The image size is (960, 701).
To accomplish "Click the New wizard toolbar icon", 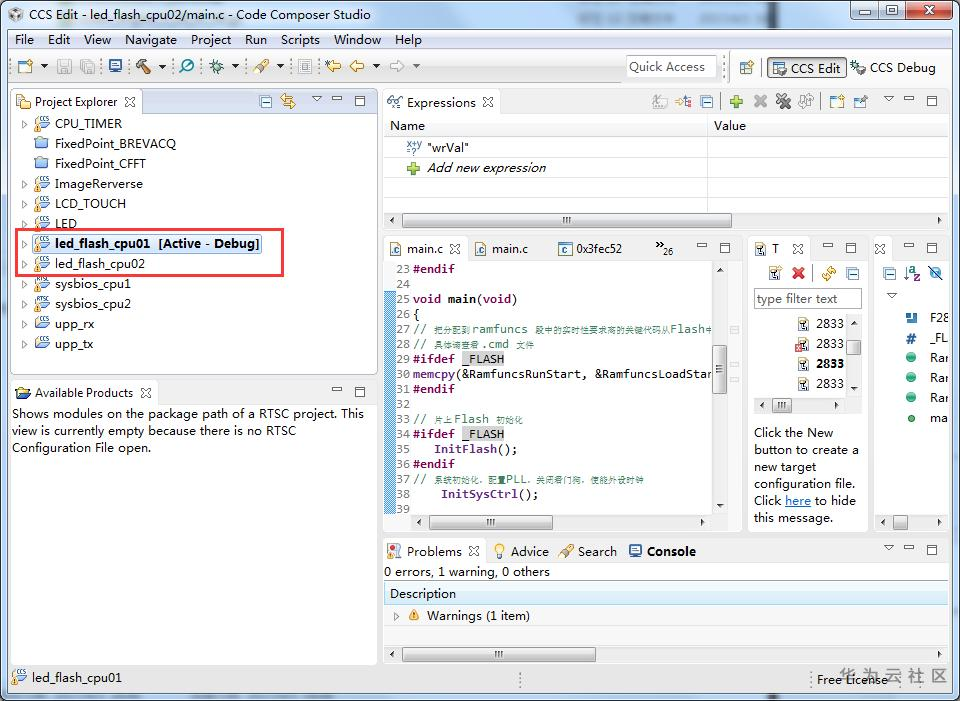I will click(25, 66).
